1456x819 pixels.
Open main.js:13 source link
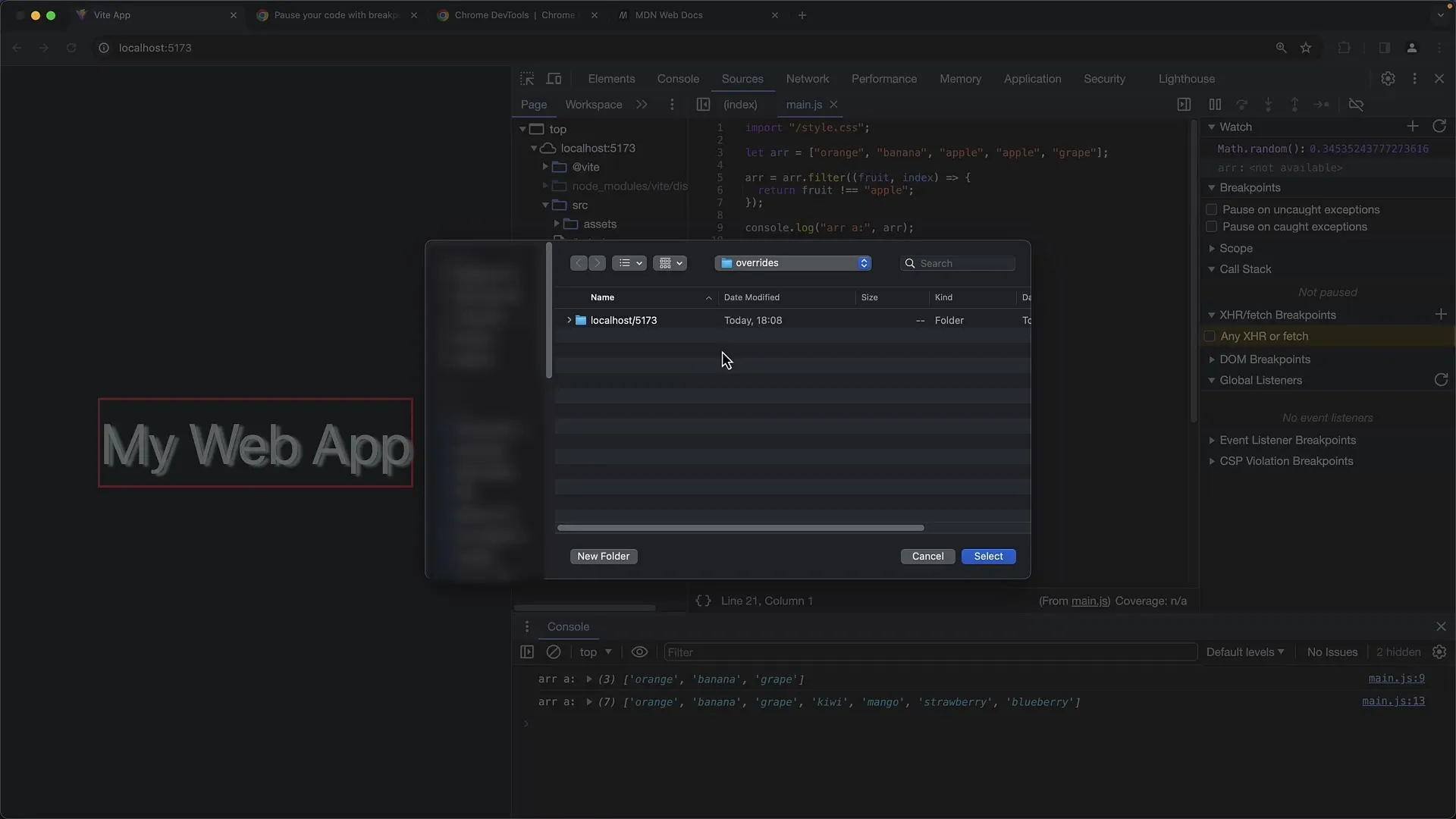coord(1393,701)
